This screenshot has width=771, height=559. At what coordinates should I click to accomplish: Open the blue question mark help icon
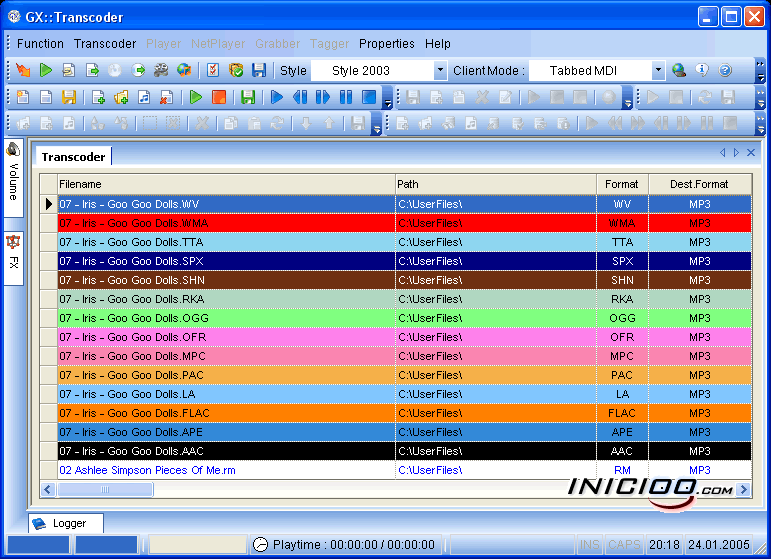point(725,70)
